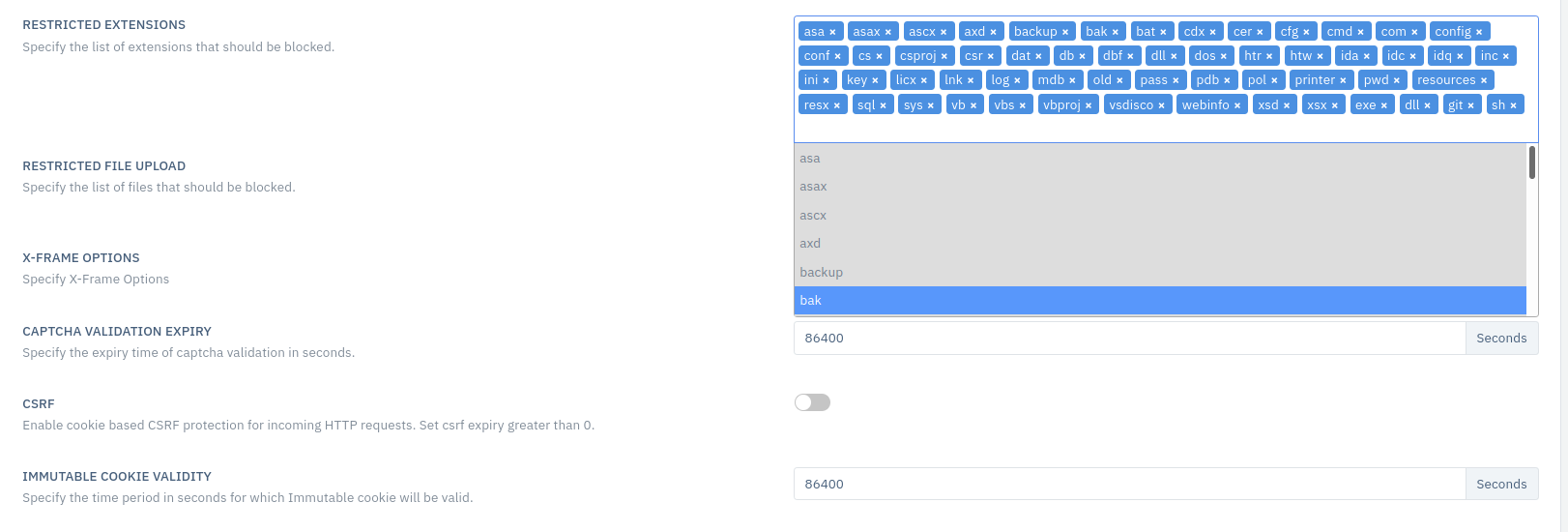This screenshot has width=1568, height=532.
Task: Click the Immutable Cookie Validity input
Action: [x=1129, y=484]
